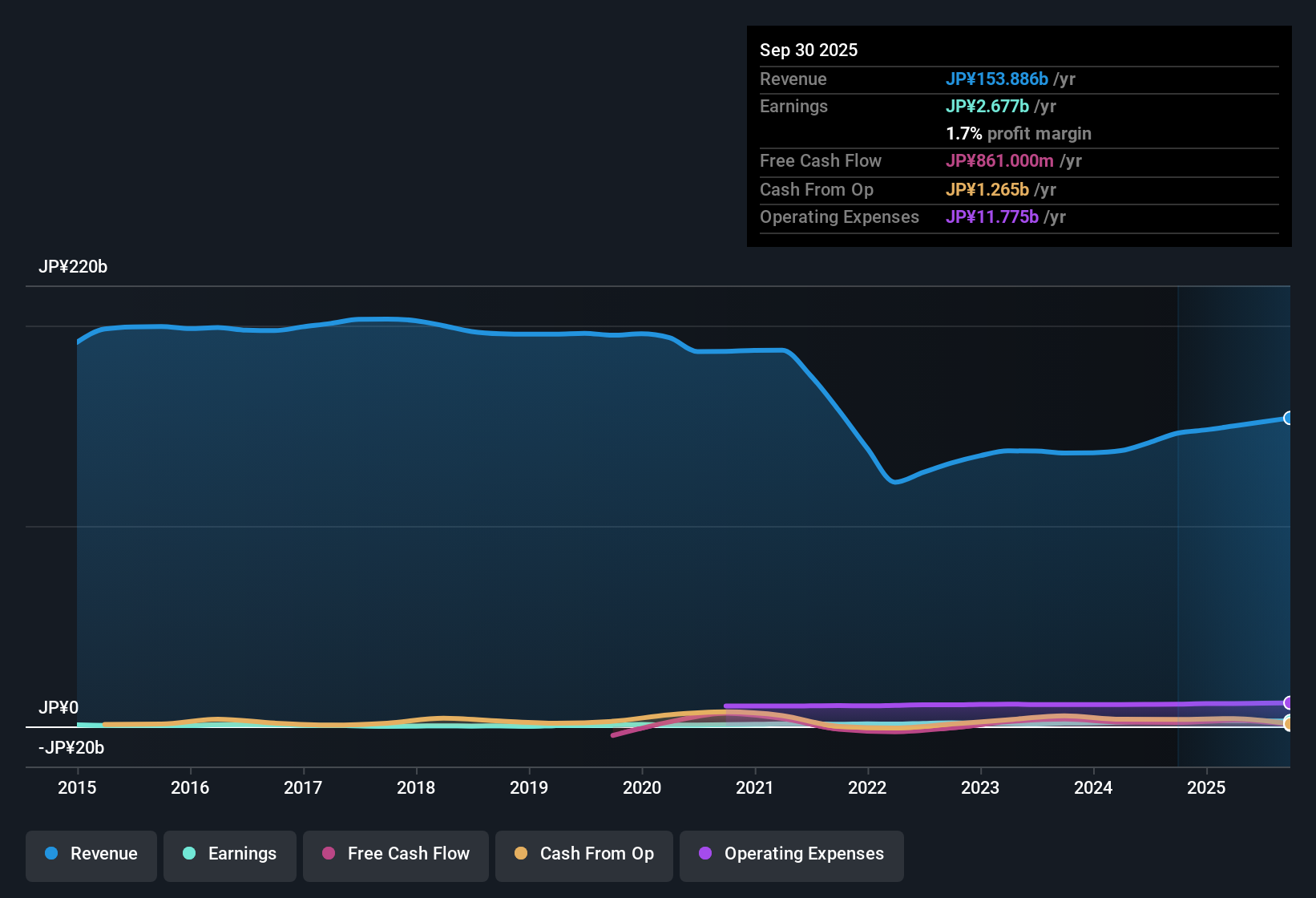Image resolution: width=1316 pixels, height=898 pixels.
Task: Click the blue Revenue legend dot
Action: [51, 854]
